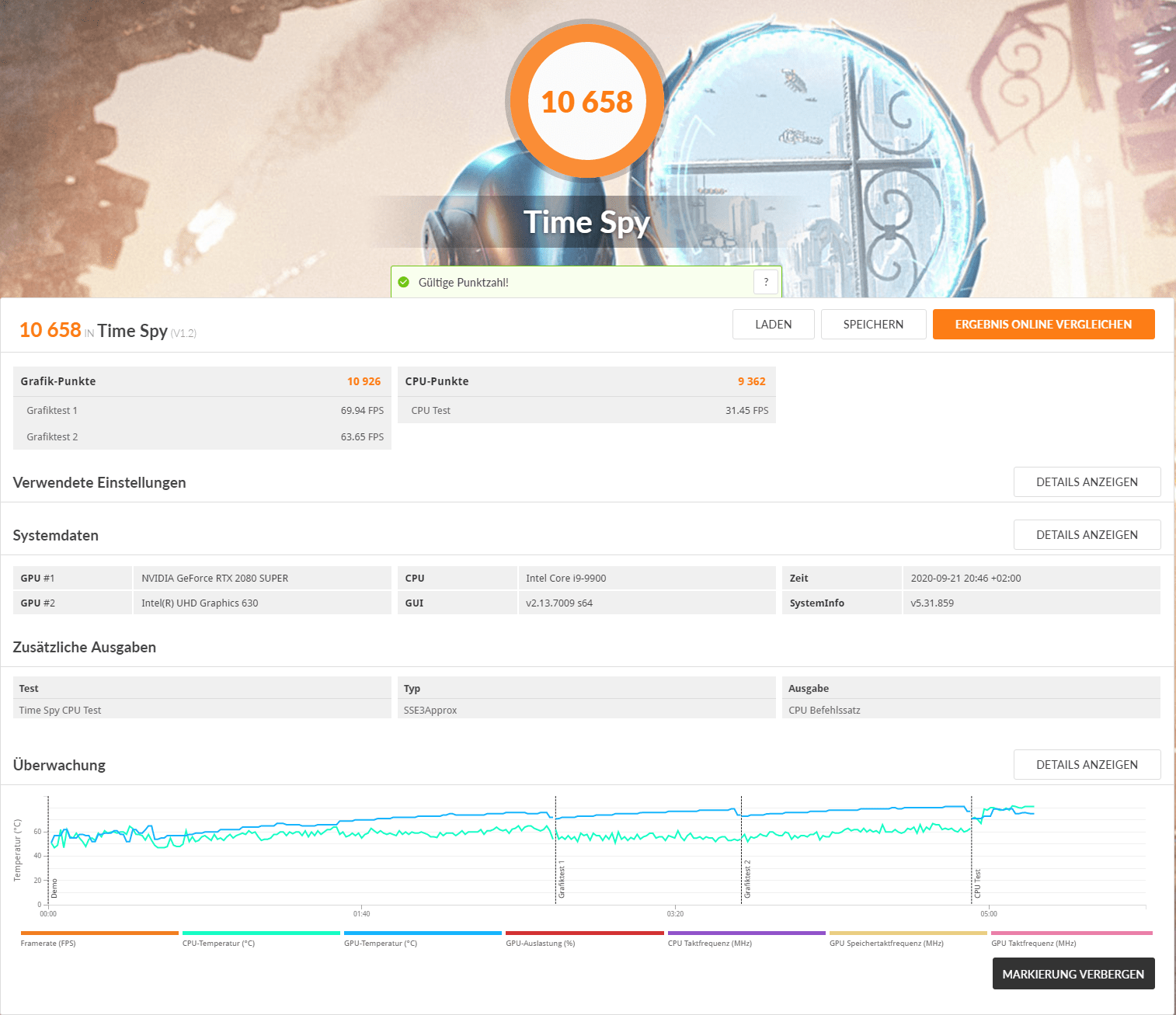Toggle Framerate (FPS) legend swatch

(x=99, y=933)
